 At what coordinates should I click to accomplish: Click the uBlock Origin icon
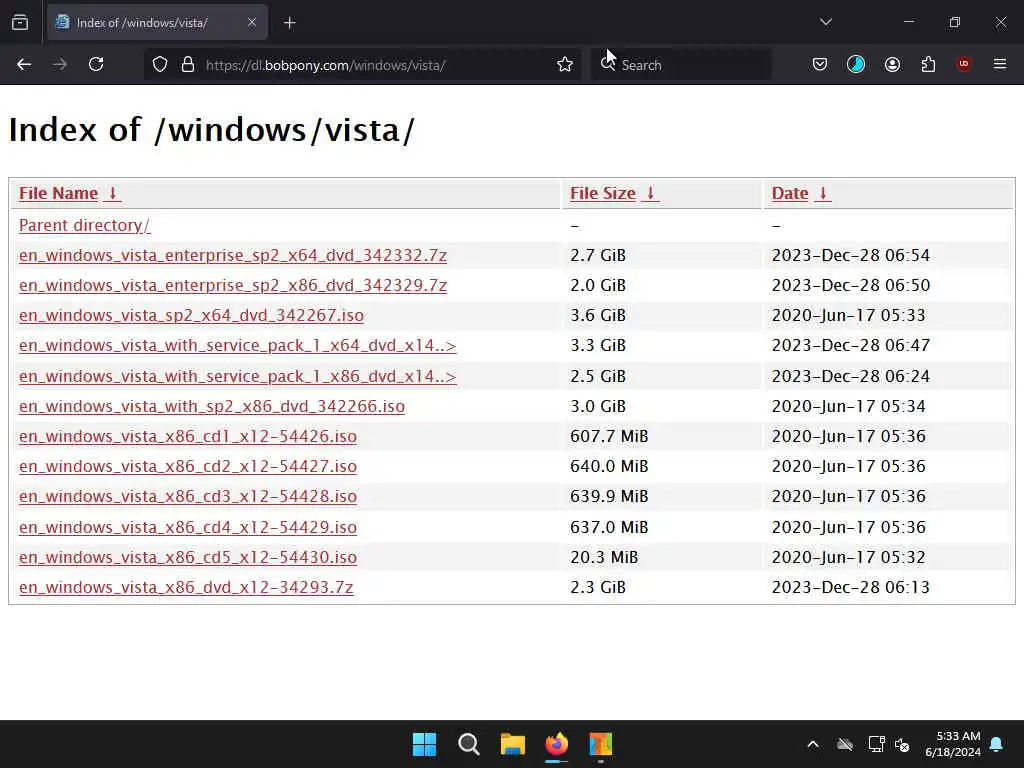963,64
